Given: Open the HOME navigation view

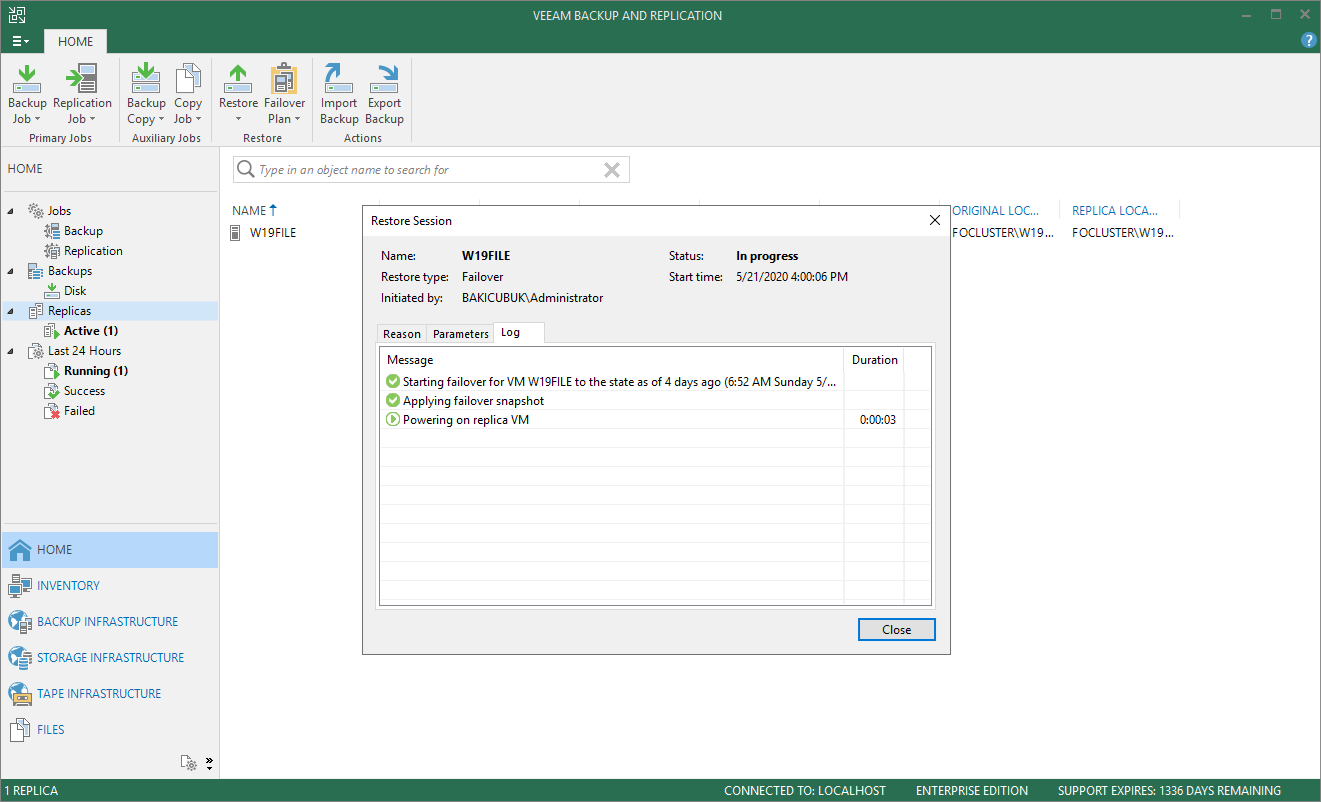Looking at the screenshot, I should (109, 550).
